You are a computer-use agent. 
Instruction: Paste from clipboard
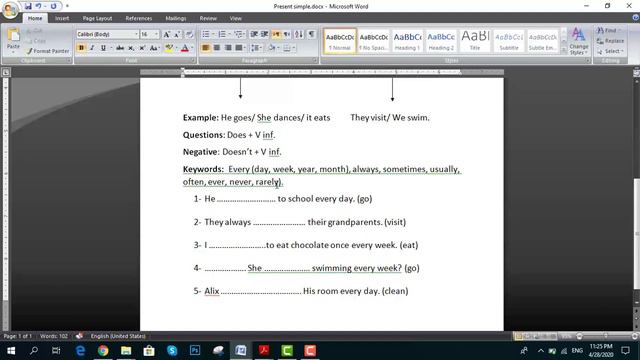point(13,41)
